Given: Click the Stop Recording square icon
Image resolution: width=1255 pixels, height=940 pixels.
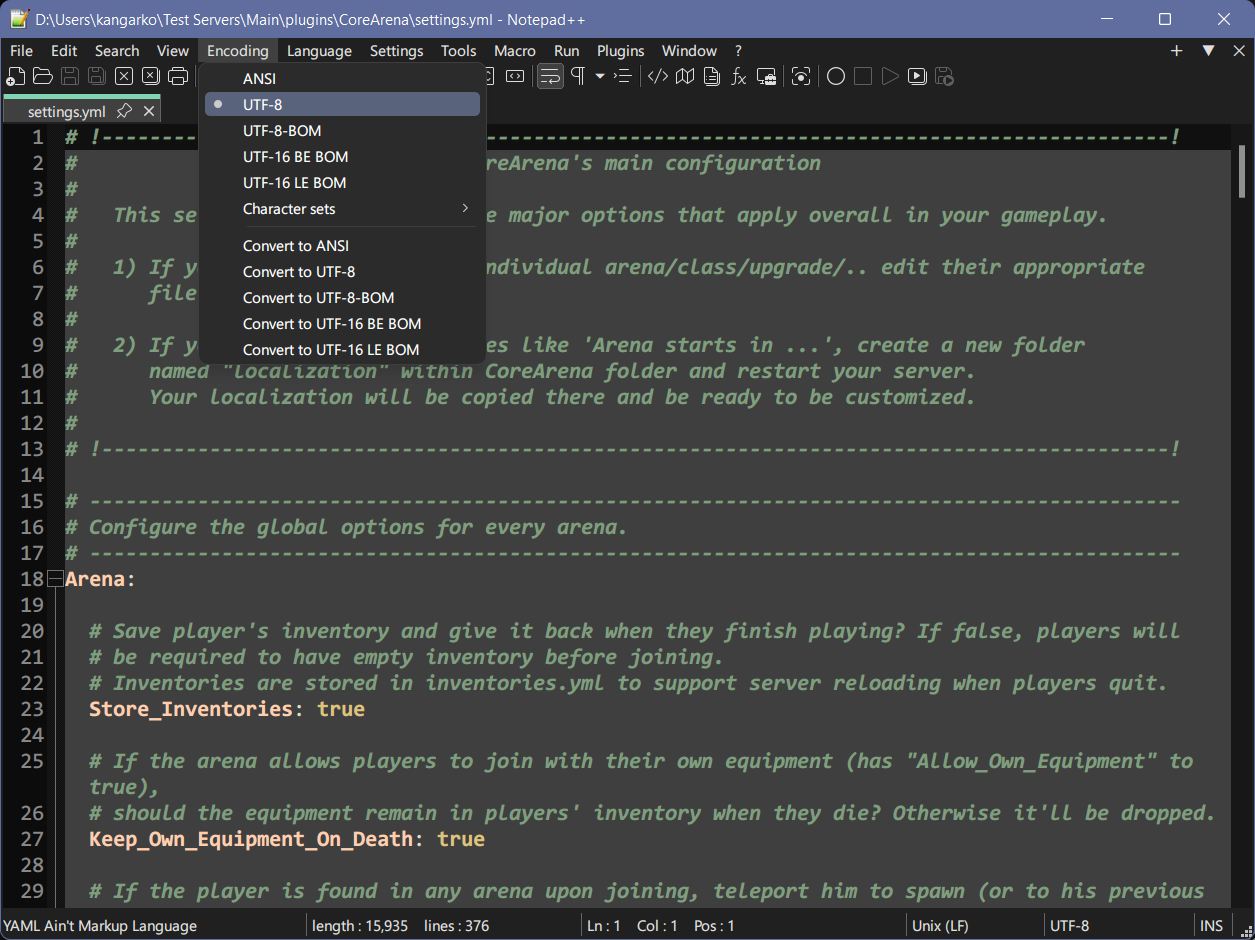Looking at the screenshot, I should [x=863, y=76].
